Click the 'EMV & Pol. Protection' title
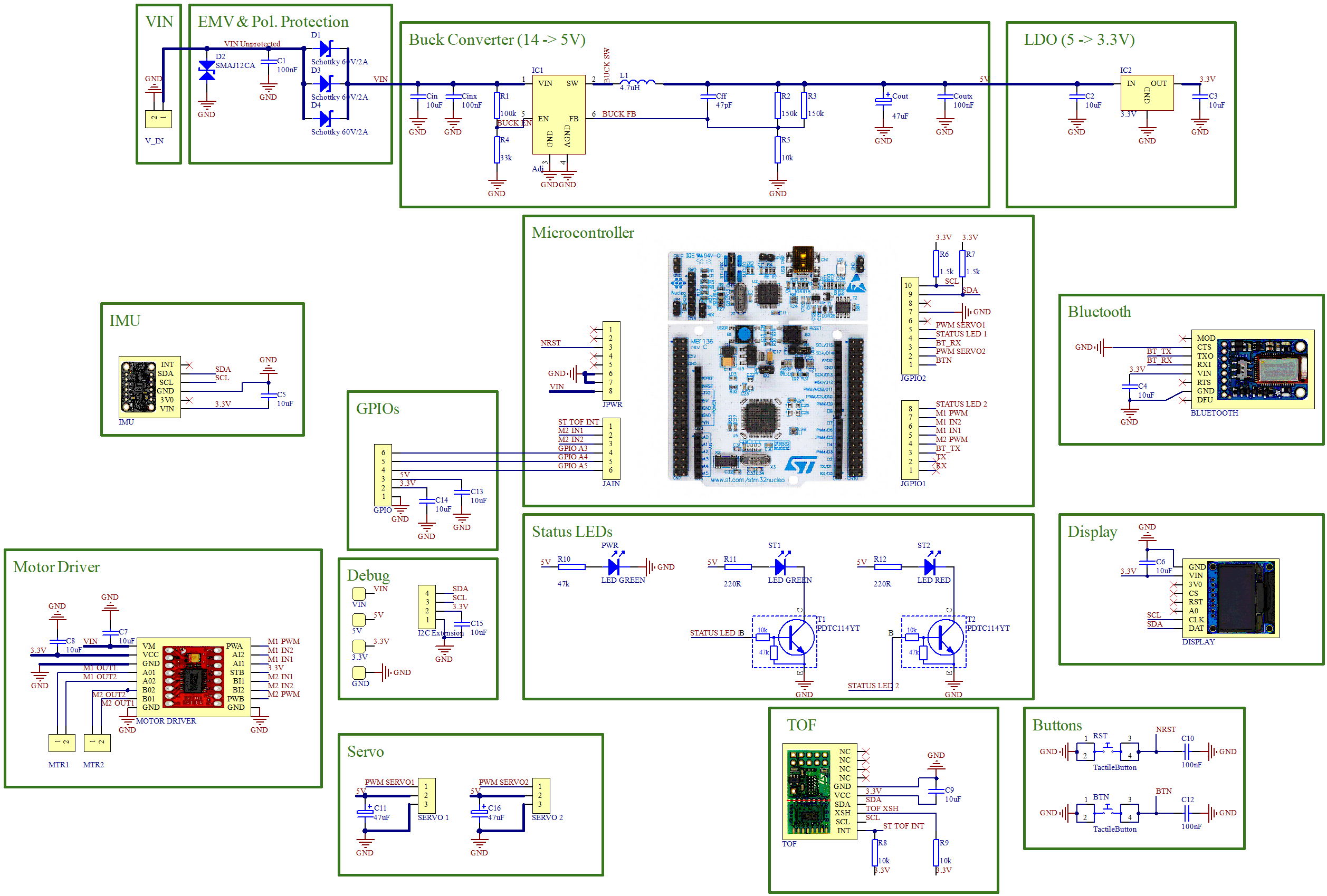This screenshot has height=896, width=1327. point(273,22)
